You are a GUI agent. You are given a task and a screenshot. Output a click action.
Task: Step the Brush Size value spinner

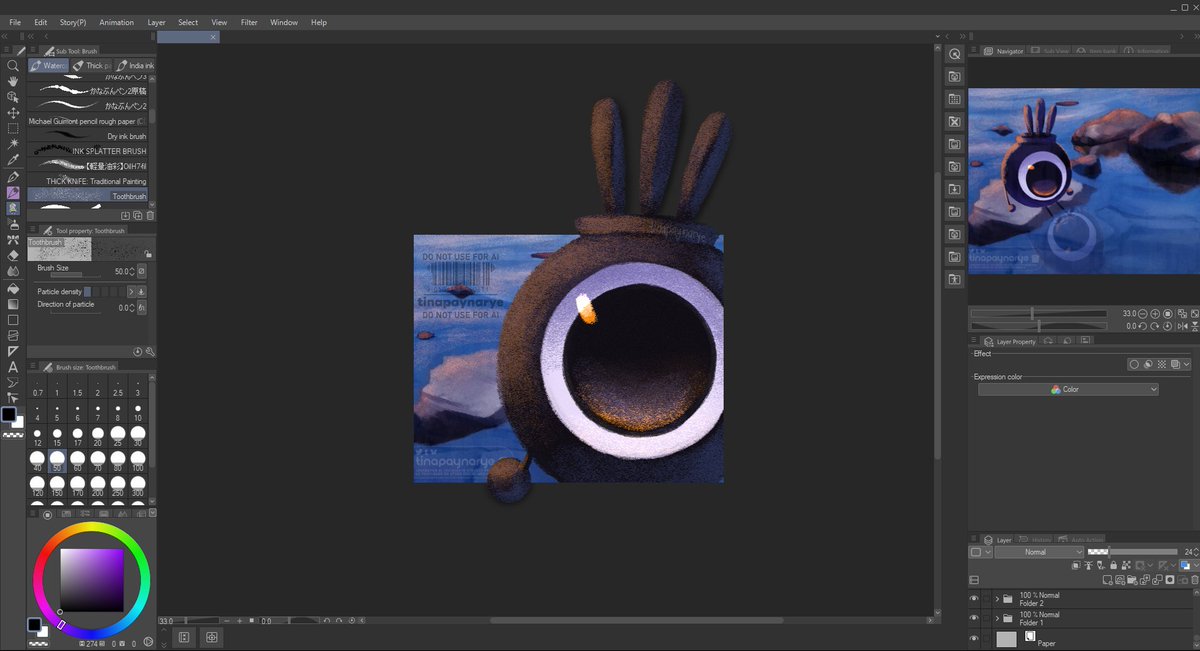click(x=132, y=271)
